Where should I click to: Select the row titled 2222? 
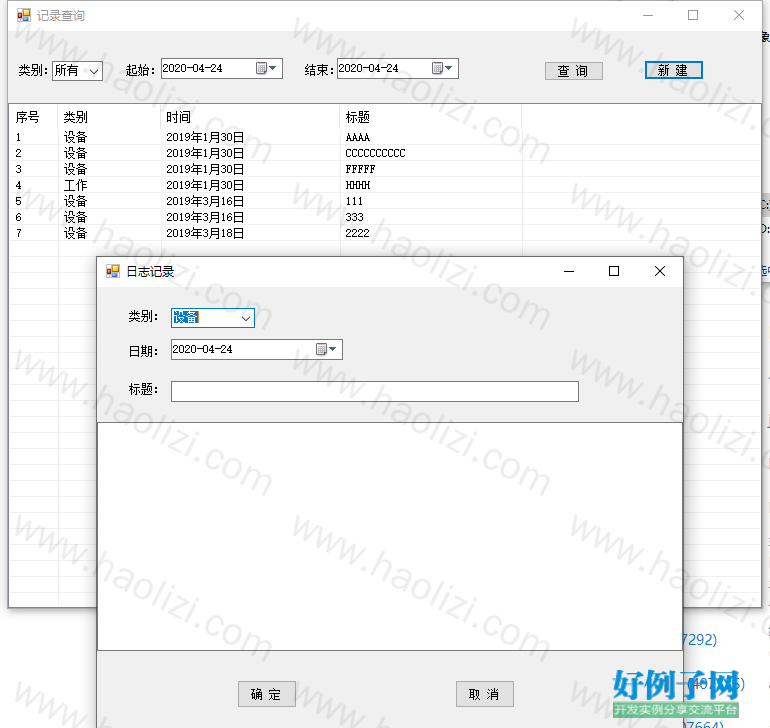pos(385,233)
